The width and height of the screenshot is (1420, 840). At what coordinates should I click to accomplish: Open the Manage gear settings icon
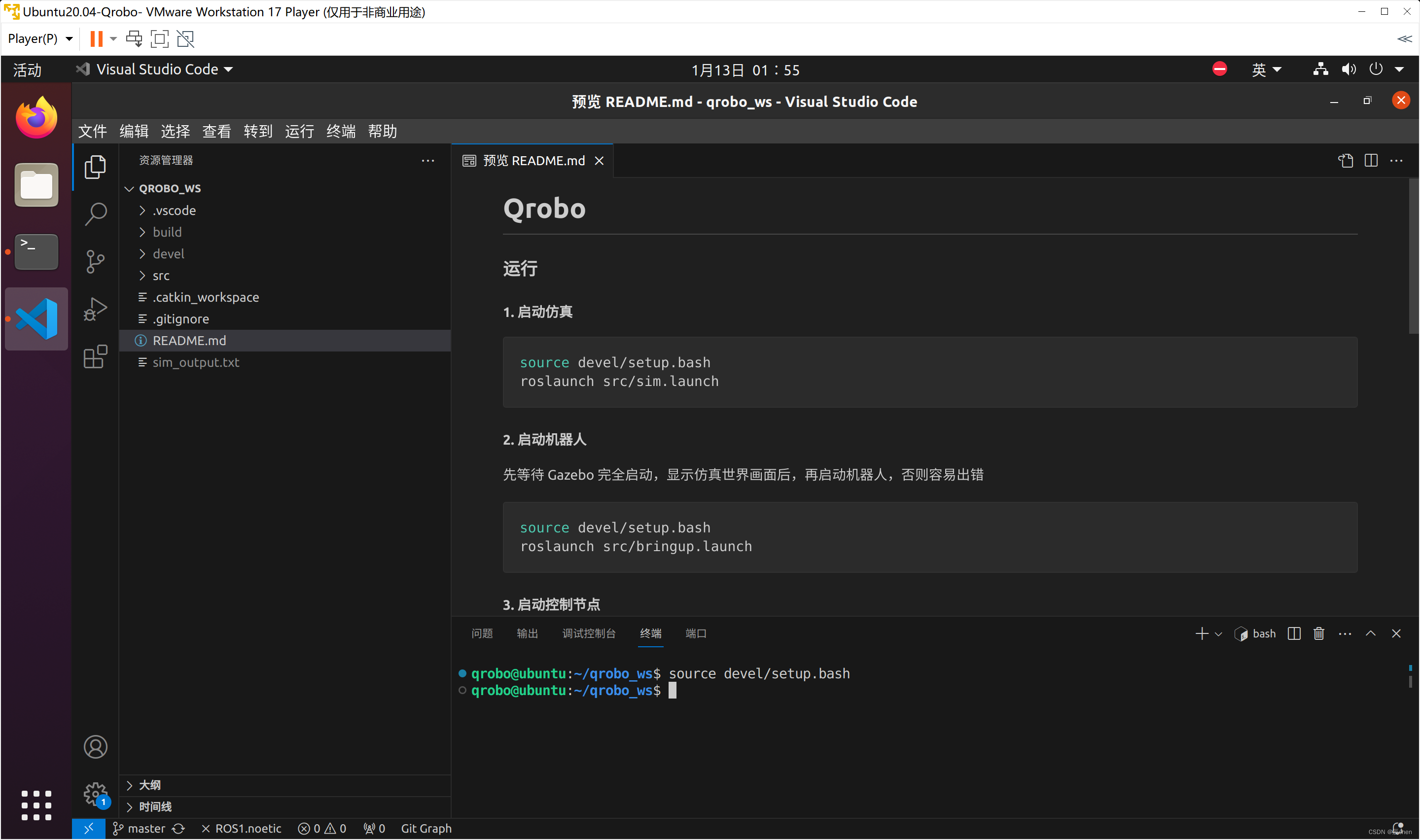pyautogui.click(x=95, y=794)
